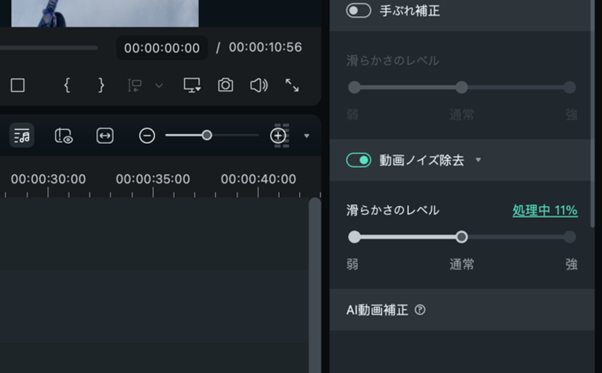Zoom out the timeline with minus icon
Viewport: 602px width, 373px height.
pos(147,135)
